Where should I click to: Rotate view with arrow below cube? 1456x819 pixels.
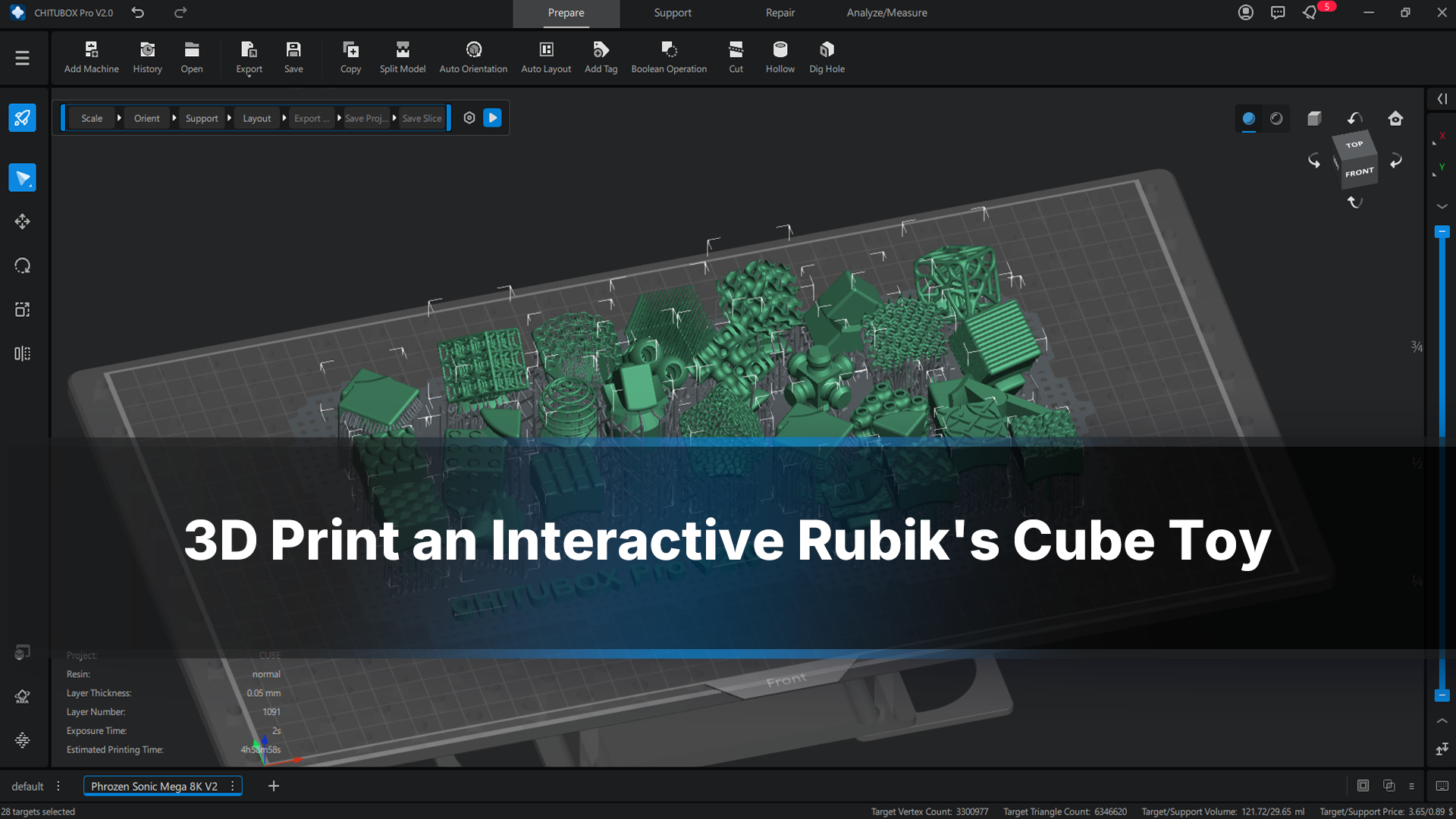[x=1354, y=202]
